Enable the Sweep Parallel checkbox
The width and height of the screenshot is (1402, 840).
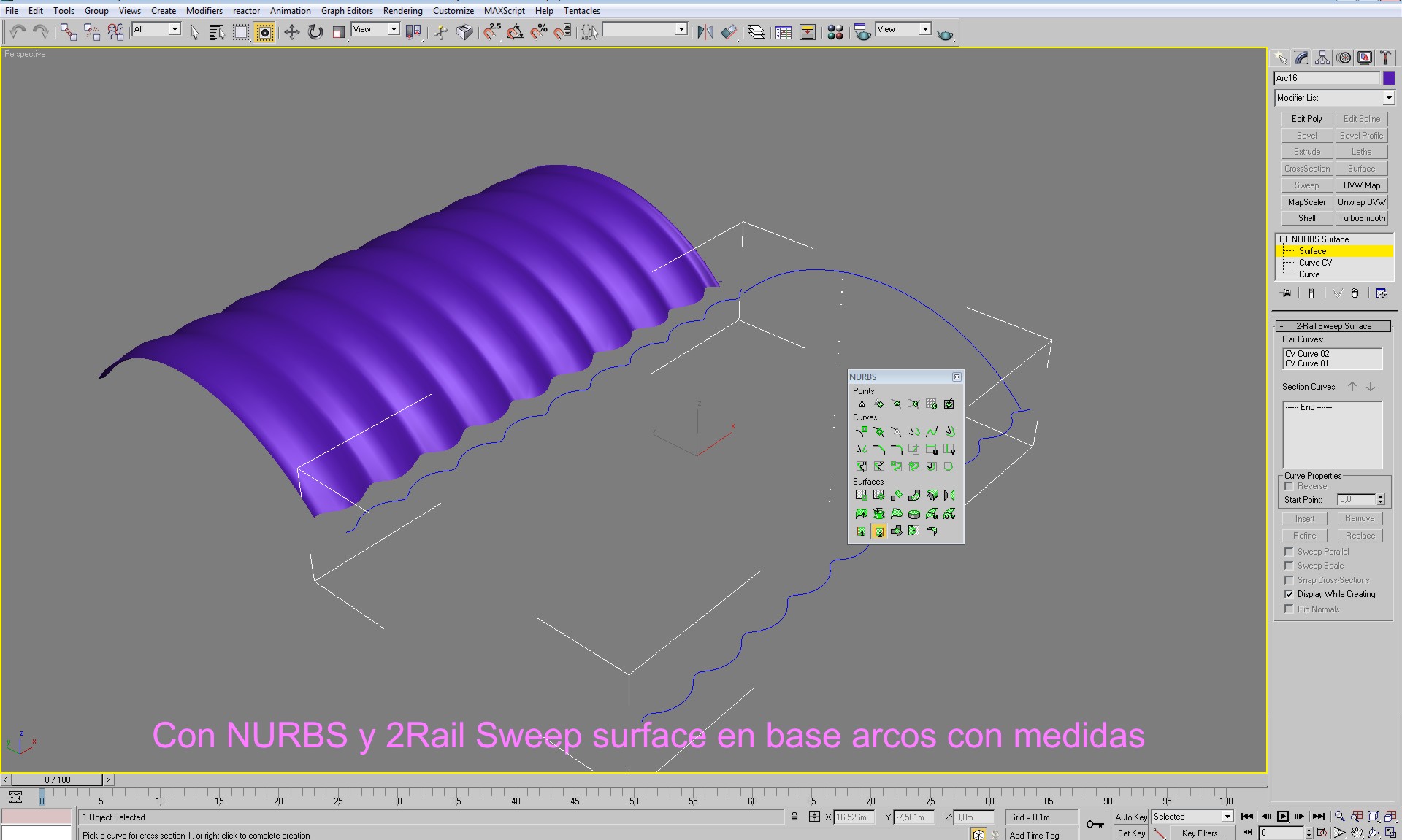click(1289, 552)
